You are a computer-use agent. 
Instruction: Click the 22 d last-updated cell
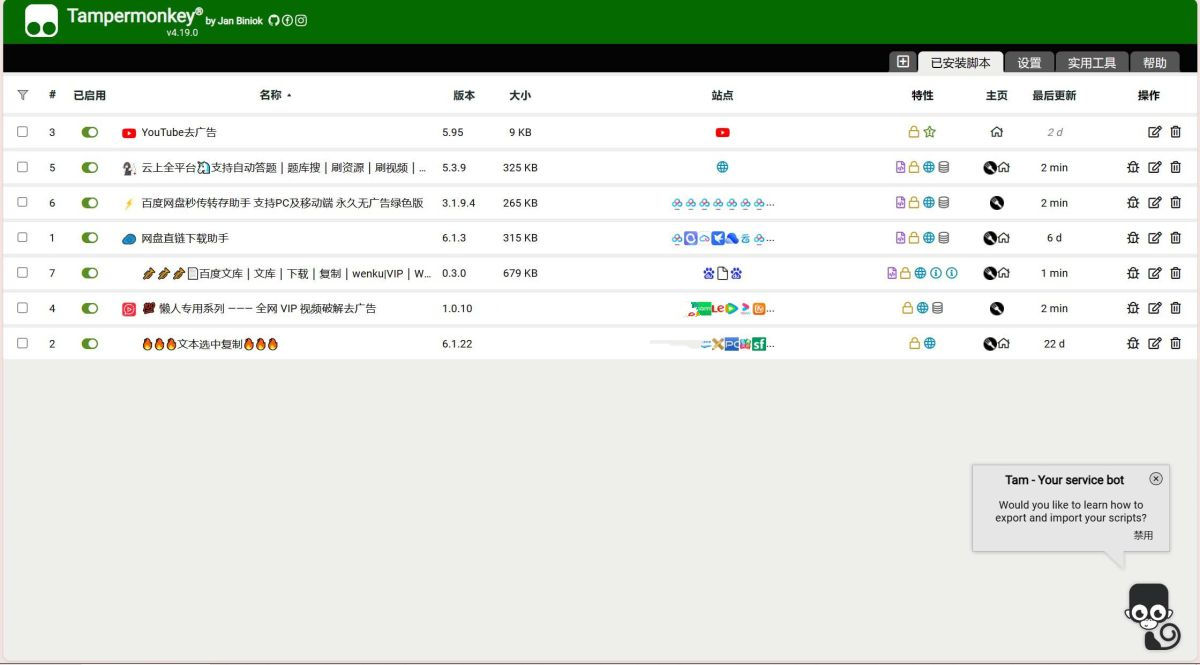click(x=1054, y=343)
